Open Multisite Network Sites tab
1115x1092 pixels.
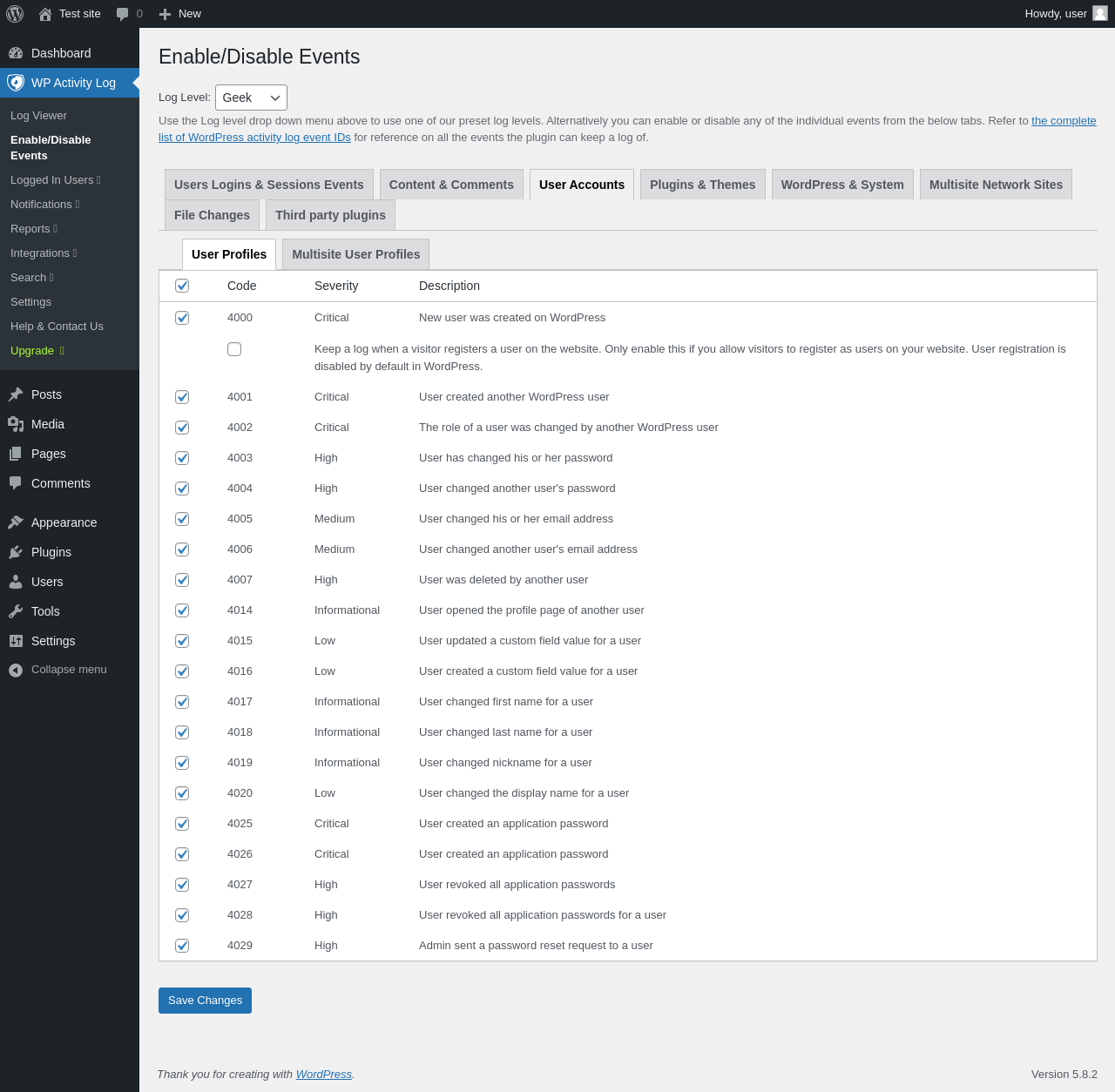coord(996,185)
